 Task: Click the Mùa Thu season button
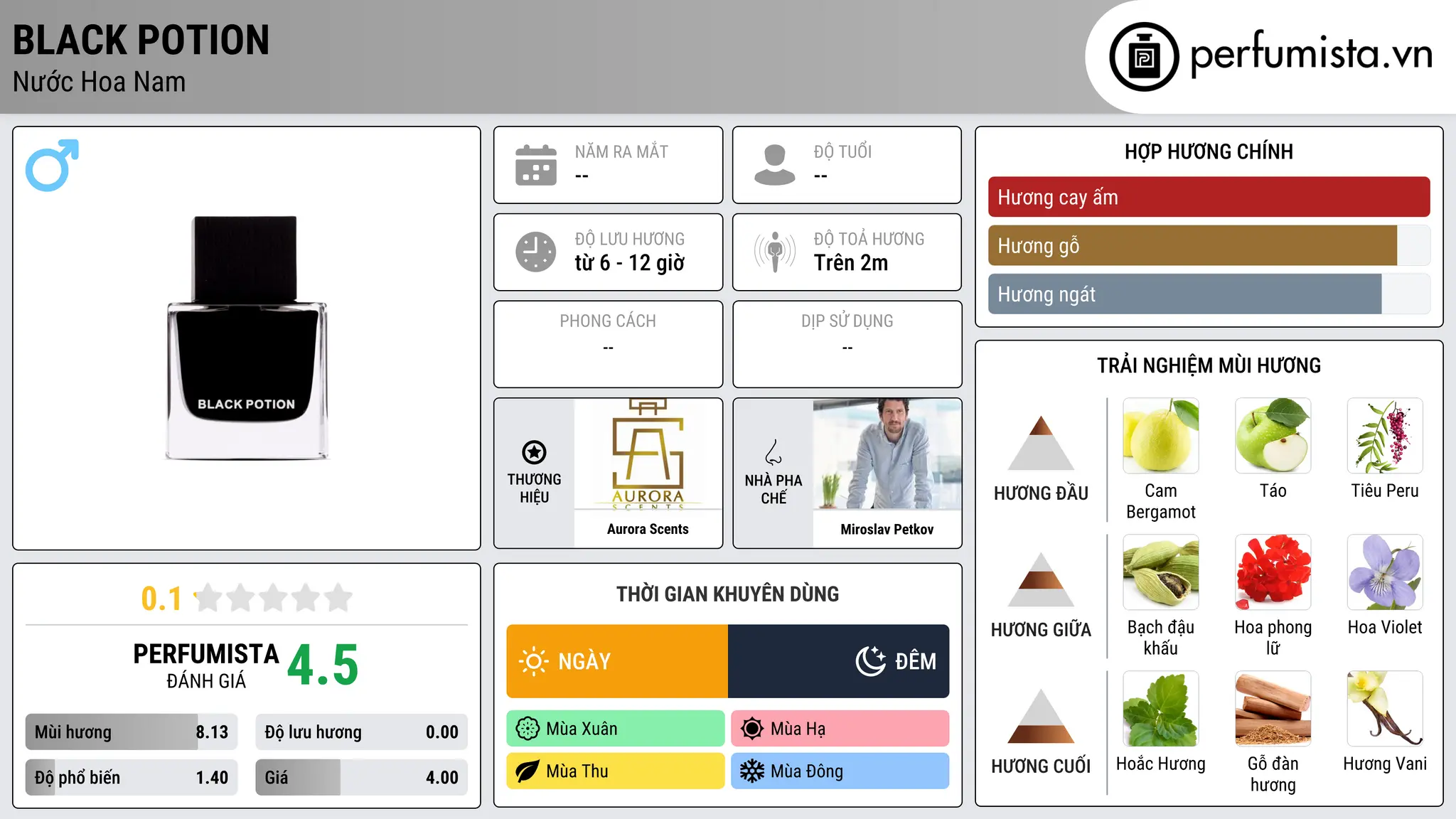pos(616,771)
